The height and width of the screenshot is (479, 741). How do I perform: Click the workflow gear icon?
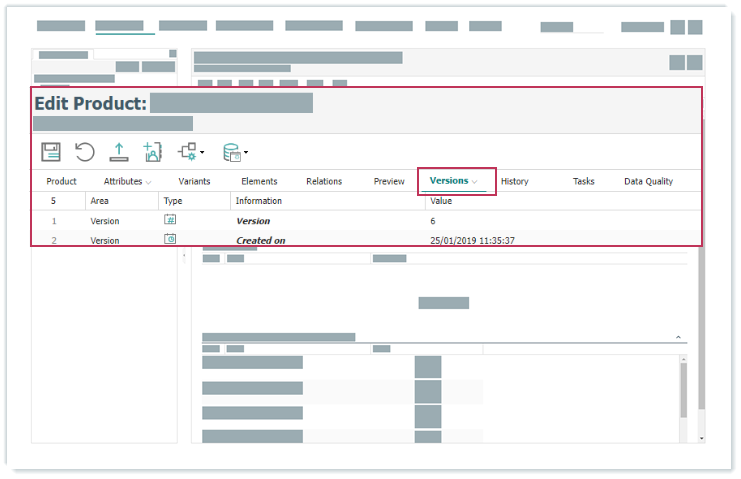[x=186, y=152]
